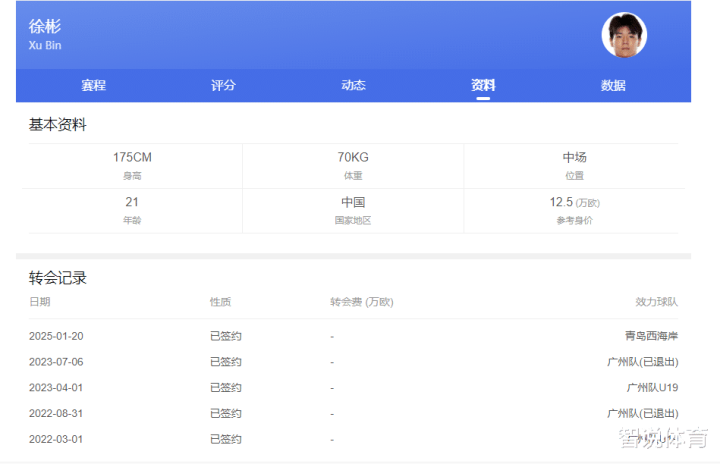The image size is (720, 464).
Task: Click the country value 中国
Action: click(353, 202)
